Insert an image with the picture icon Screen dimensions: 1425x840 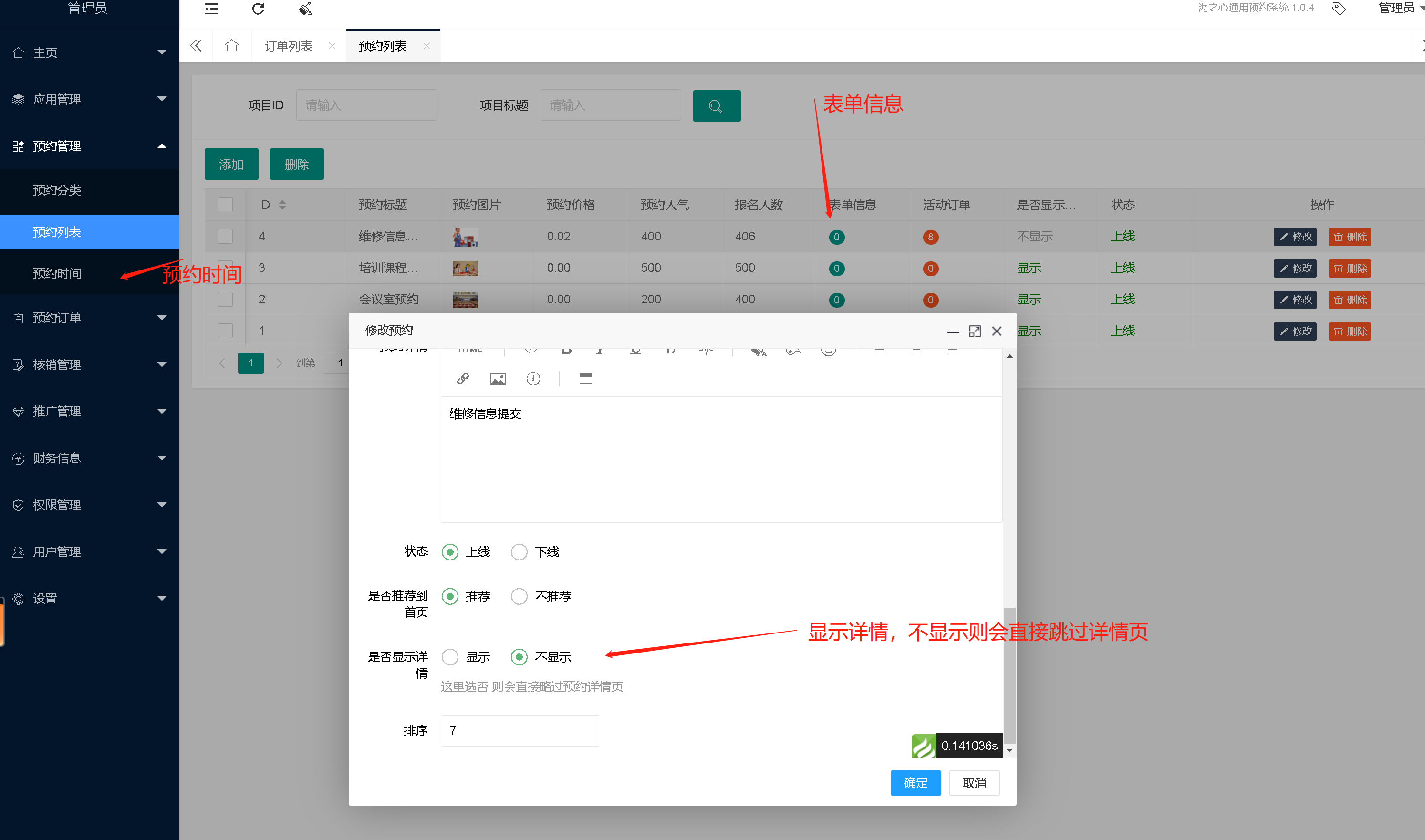tap(498, 379)
